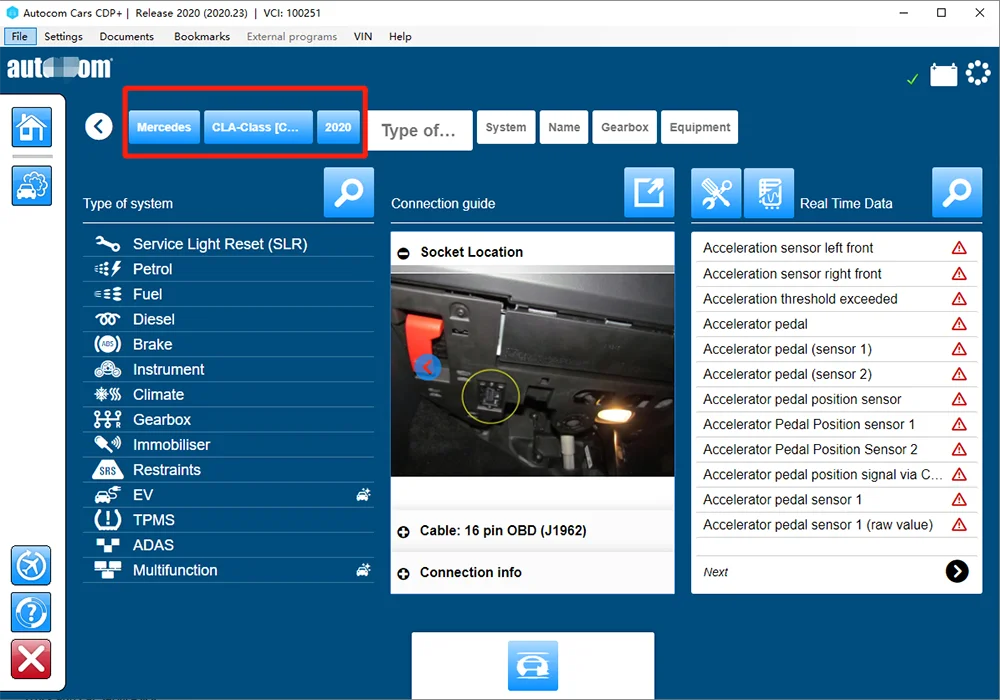This screenshot has width=1000, height=700.
Task: Select the Brake ABS icon
Action: coord(107,344)
